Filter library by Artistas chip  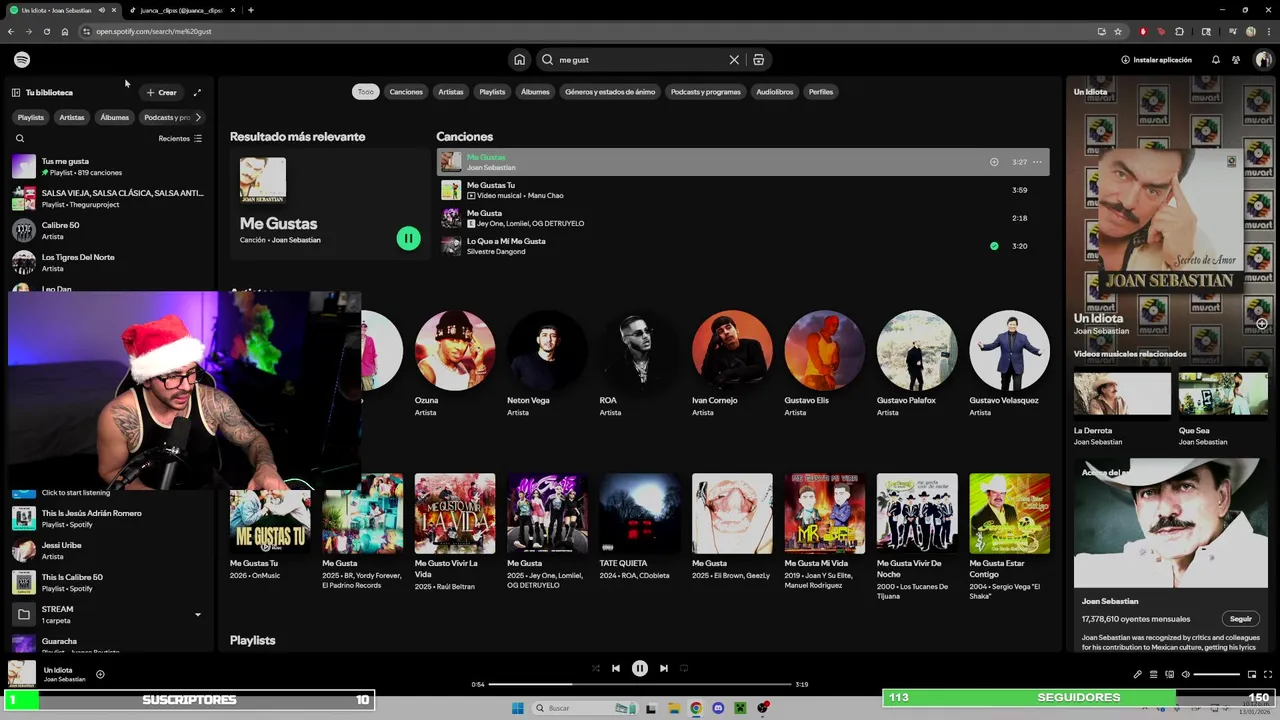pos(72,117)
